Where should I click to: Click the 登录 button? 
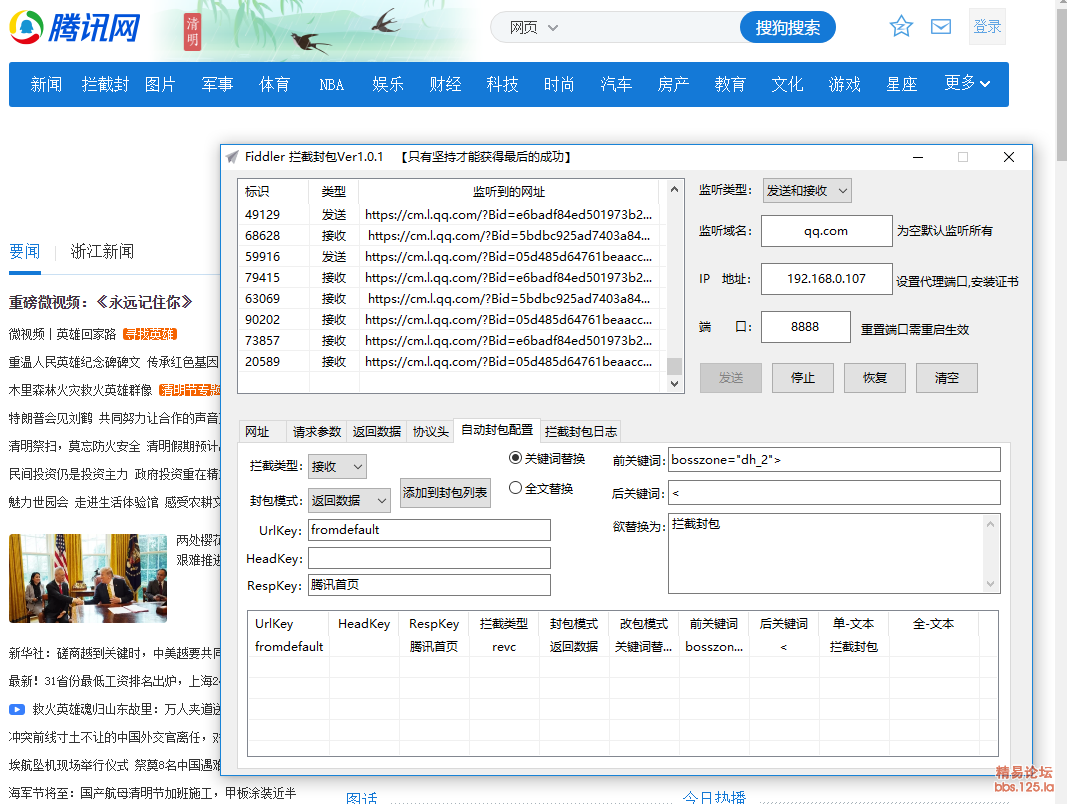[x=987, y=27]
